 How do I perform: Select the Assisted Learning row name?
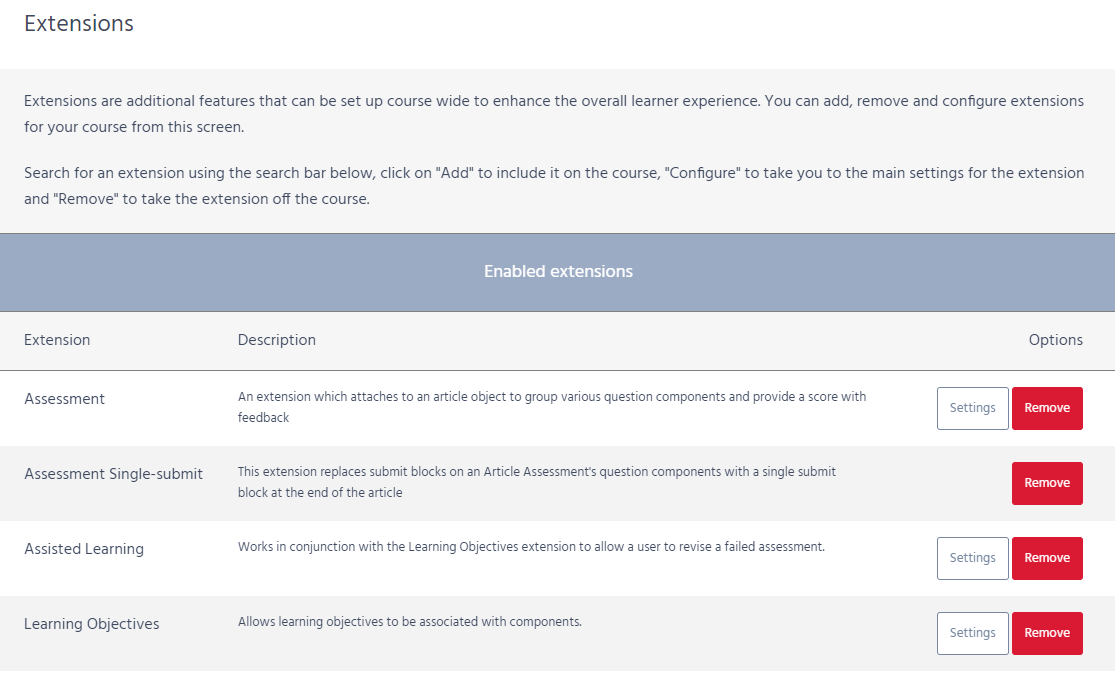[x=84, y=549]
